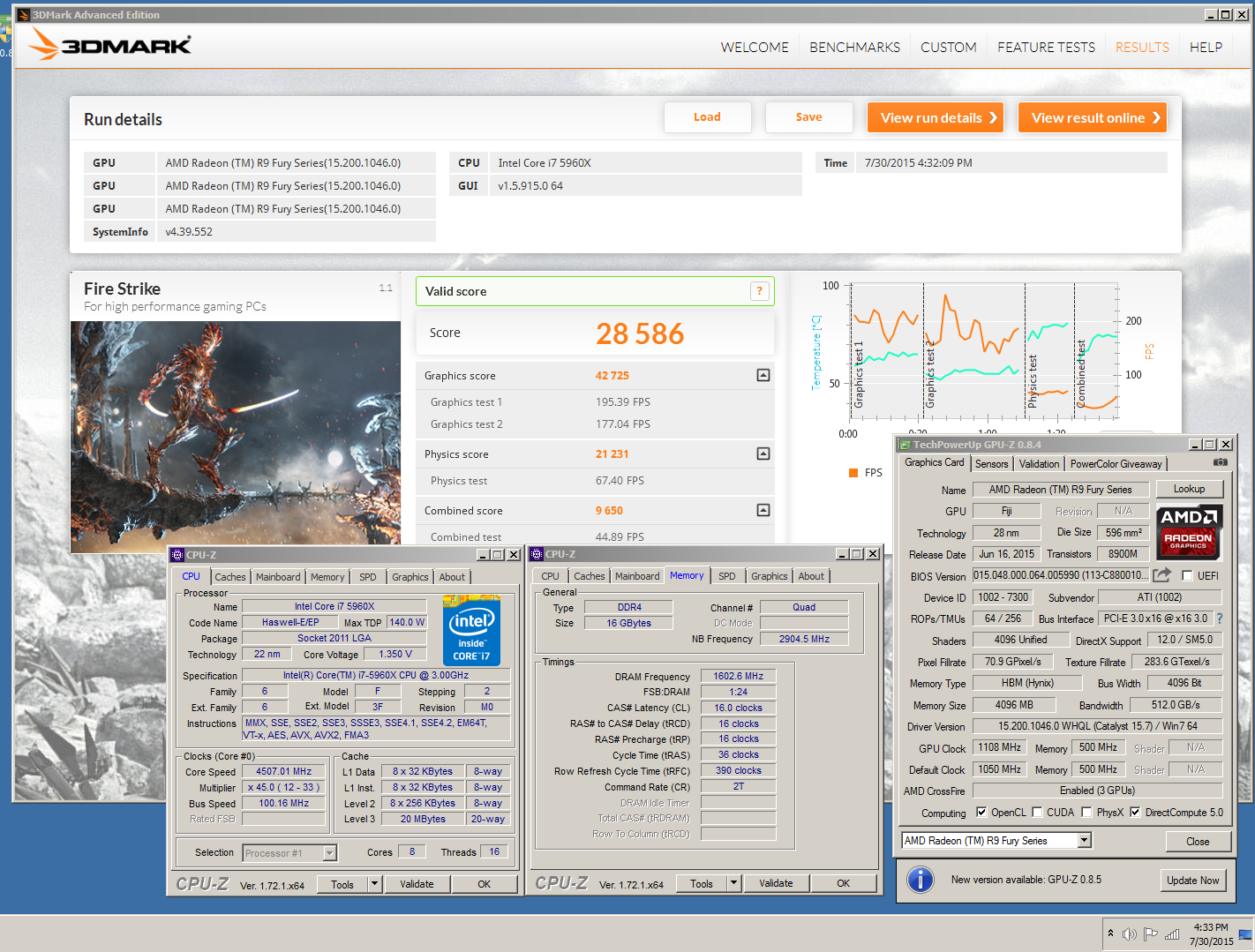1255x952 pixels.
Task: Click Close button in GPU-Z
Action: 1198,842
